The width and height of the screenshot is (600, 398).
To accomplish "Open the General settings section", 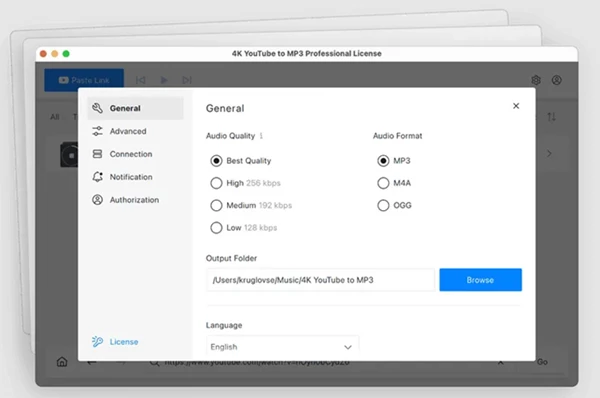I will click(135, 108).
